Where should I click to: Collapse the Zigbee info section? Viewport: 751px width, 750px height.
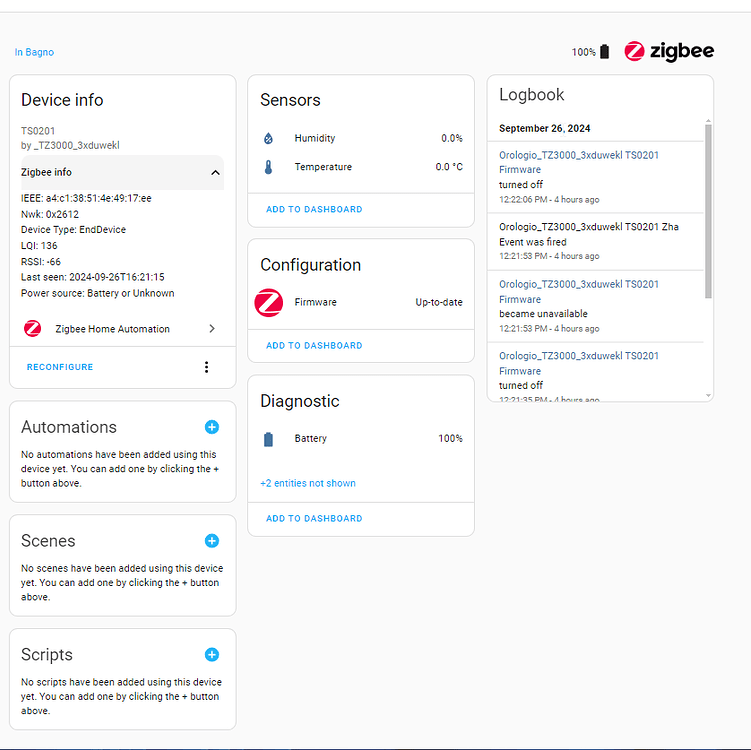click(x=215, y=173)
